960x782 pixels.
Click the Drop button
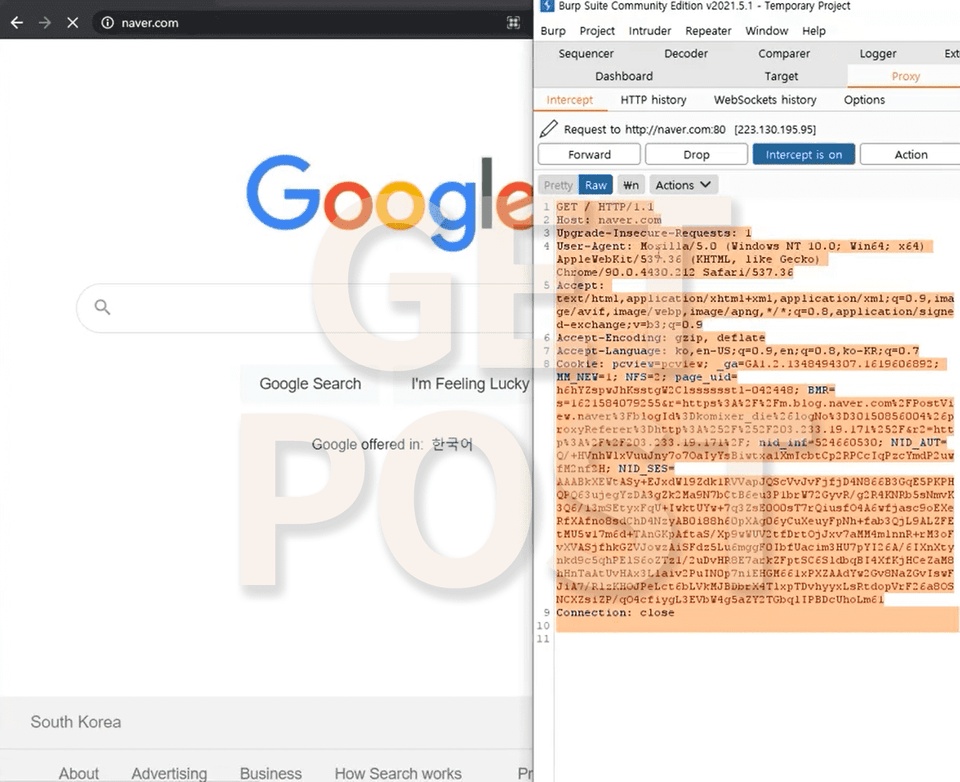[696, 154]
